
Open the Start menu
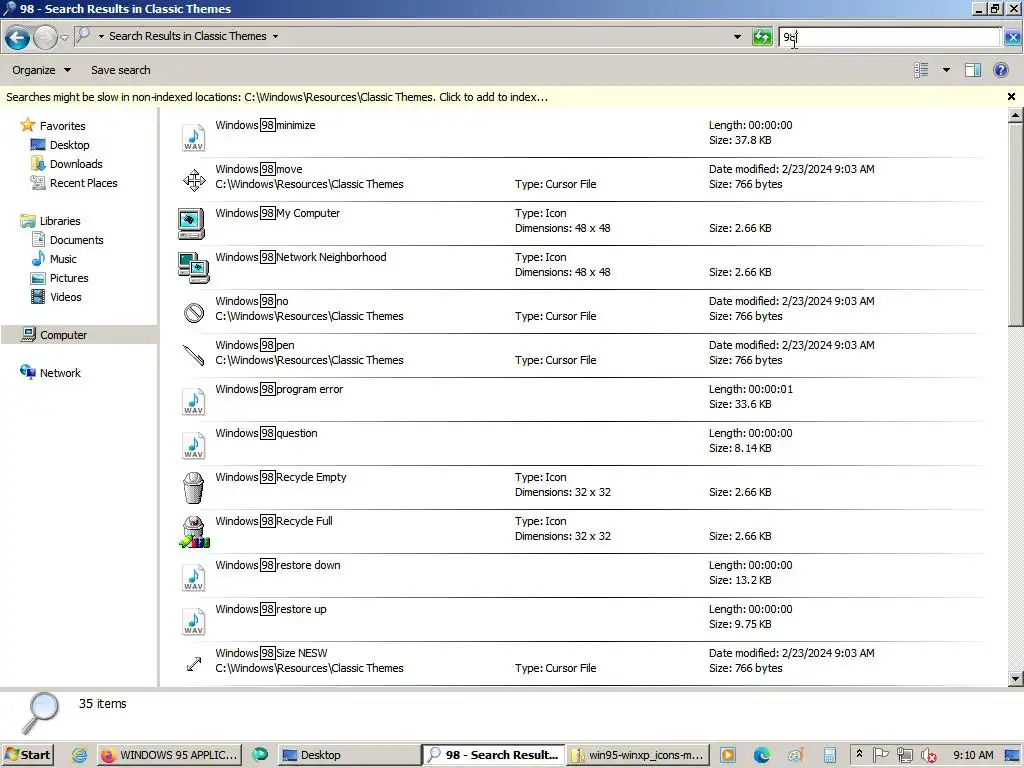pyautogui.click(x=27, y=755)
